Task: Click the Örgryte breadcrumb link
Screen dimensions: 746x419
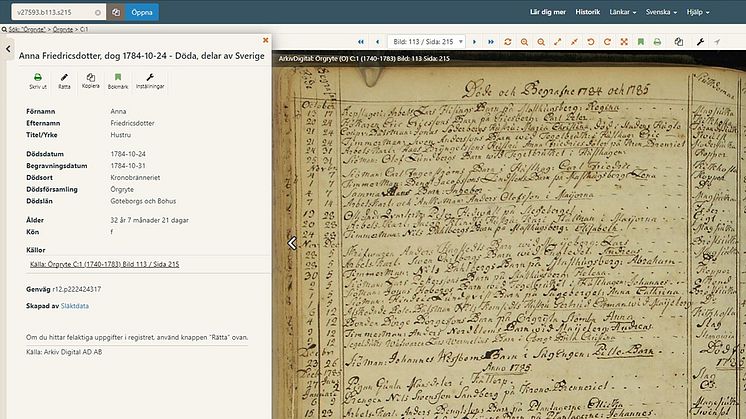Action: click(63, 29)
